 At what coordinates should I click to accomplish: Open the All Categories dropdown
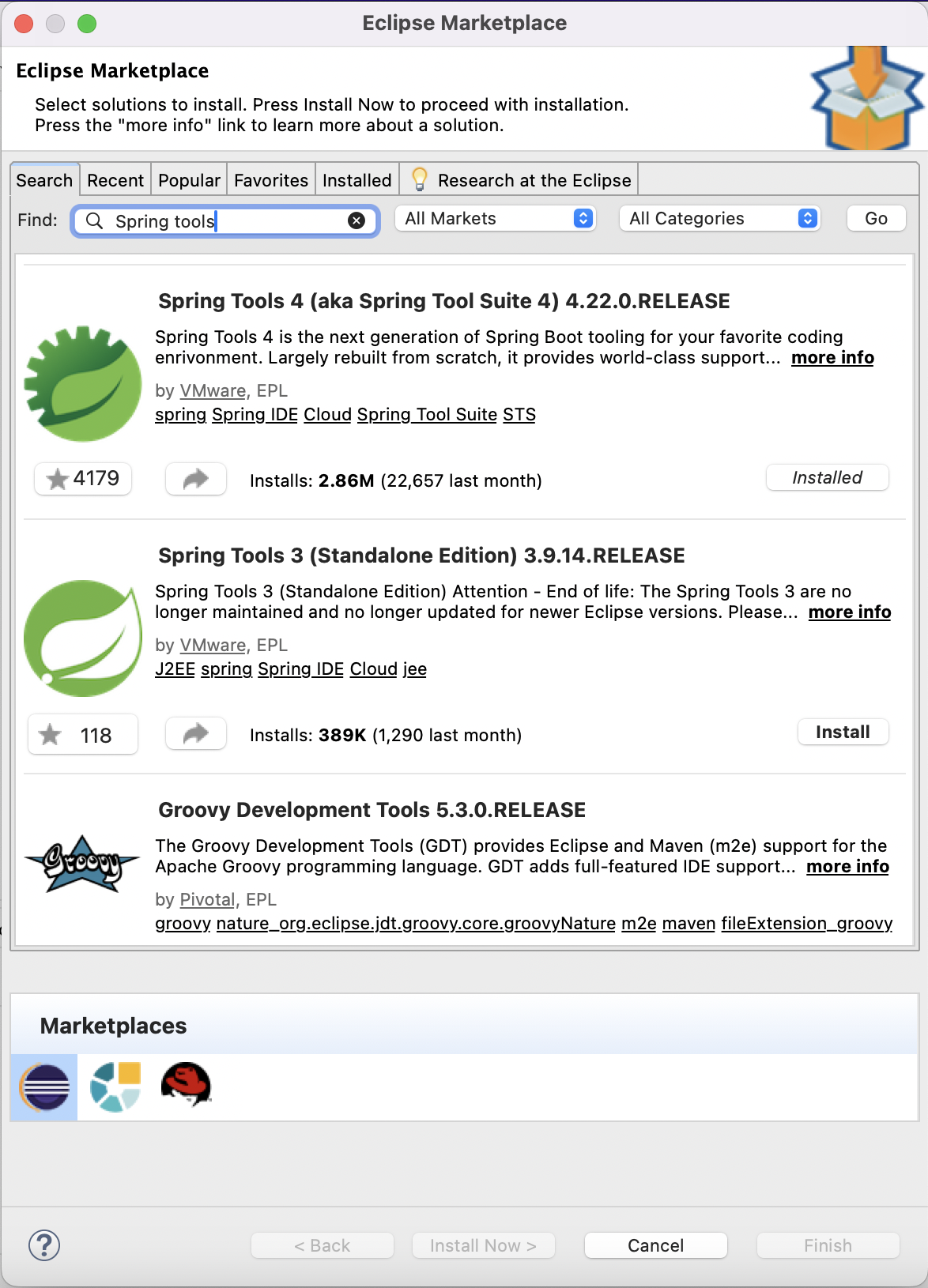point(720,219)
